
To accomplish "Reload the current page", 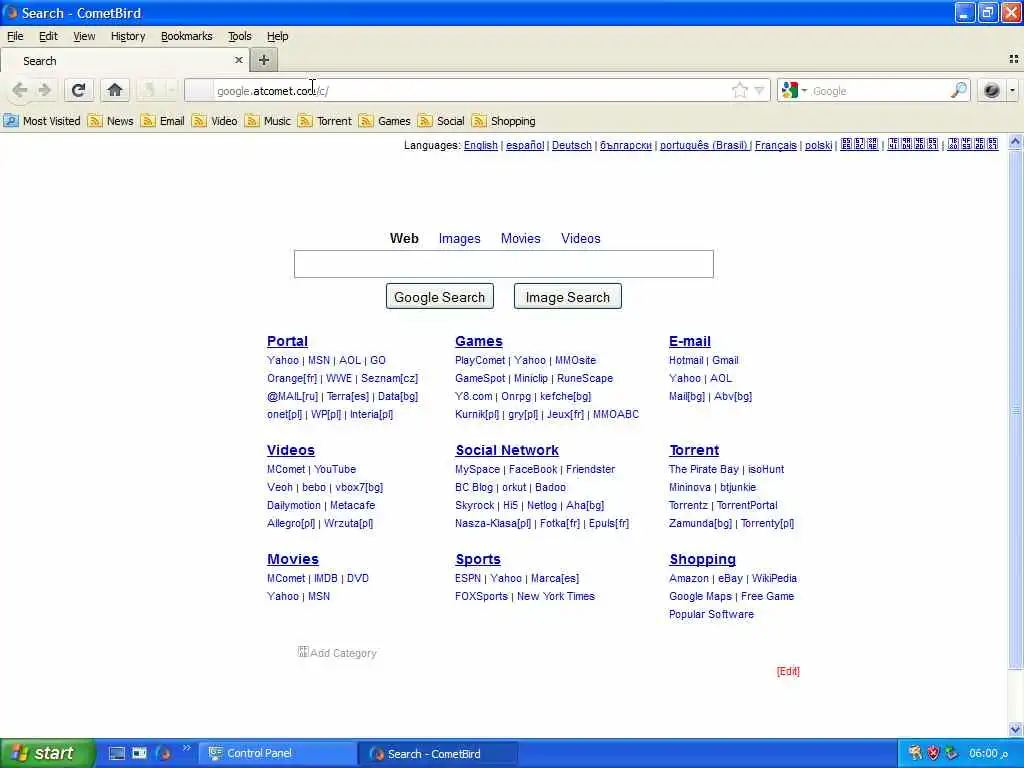I will pyautogui.click(x=78, y=90).
